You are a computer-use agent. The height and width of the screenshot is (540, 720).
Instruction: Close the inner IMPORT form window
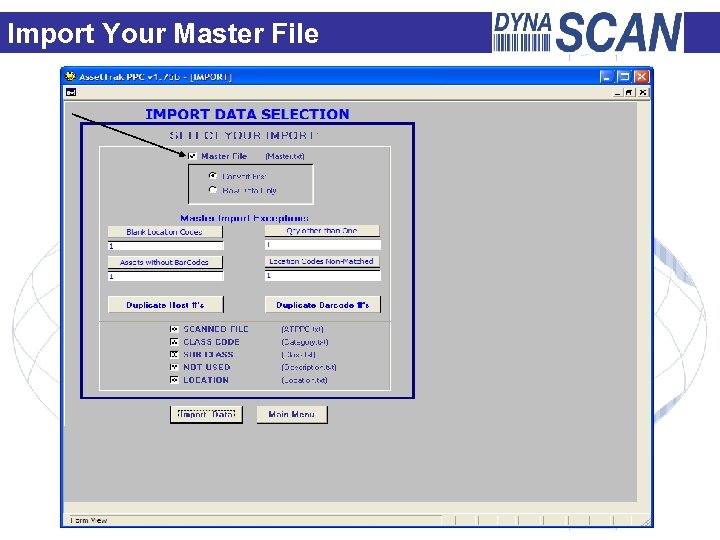[643, 93]
